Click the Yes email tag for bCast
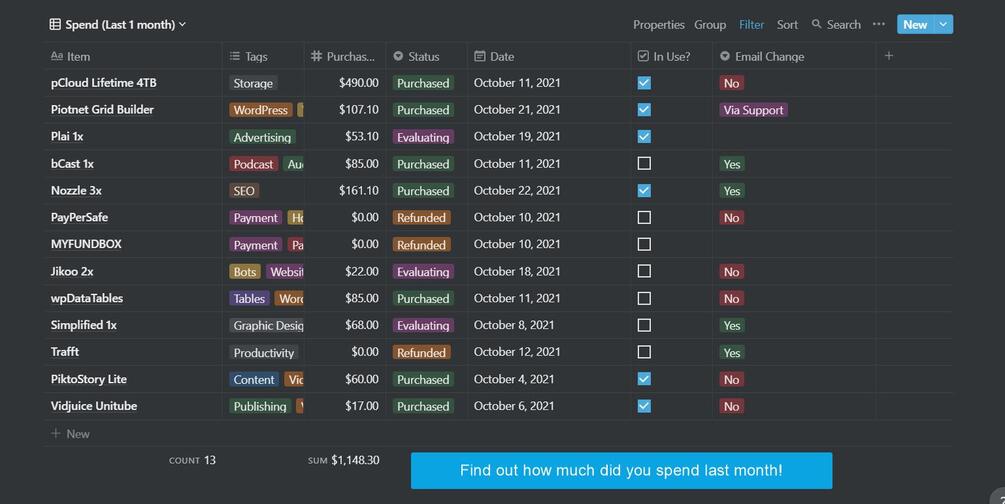1005x504 pixels. tap(731, 164)
